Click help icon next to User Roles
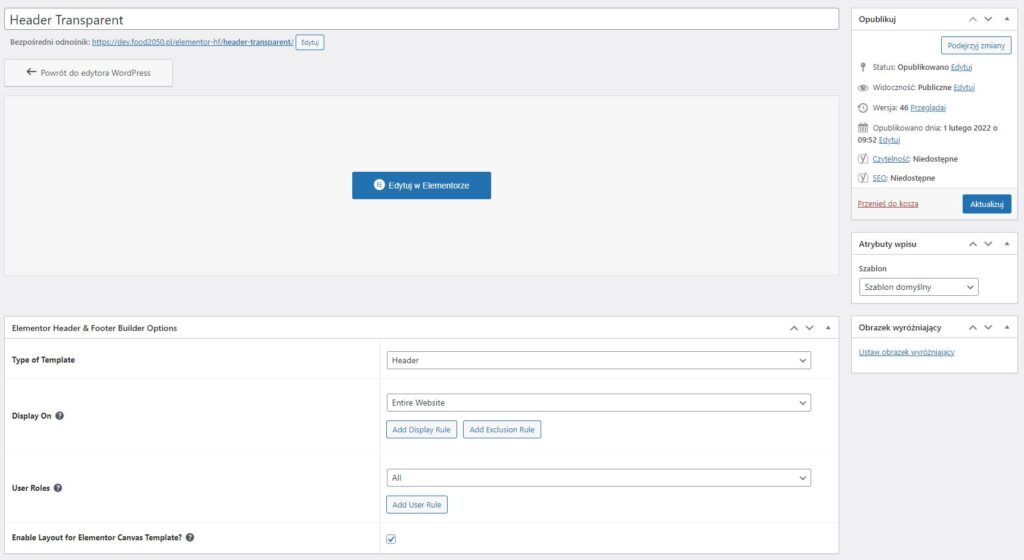This screenshot has height=560, width=1024. [x=58, y=488]
